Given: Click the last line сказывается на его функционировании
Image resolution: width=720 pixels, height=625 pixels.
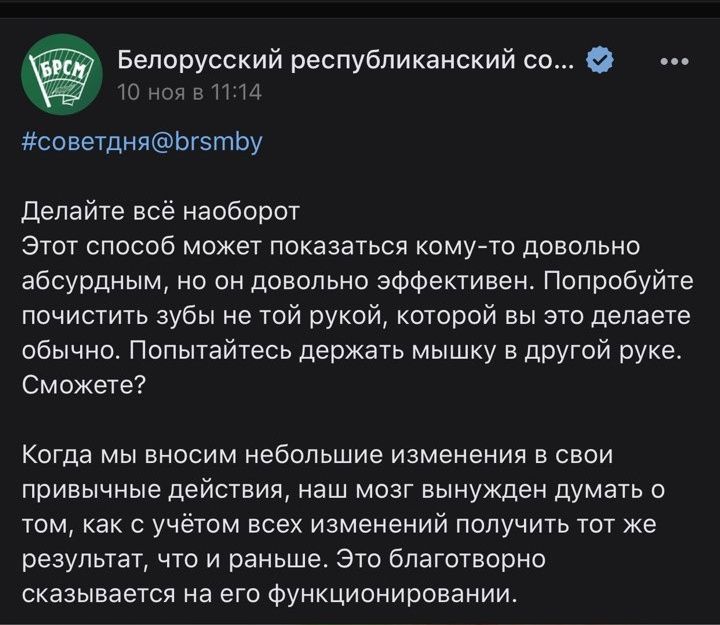Looking at the screenshot, I should [269, 595].
